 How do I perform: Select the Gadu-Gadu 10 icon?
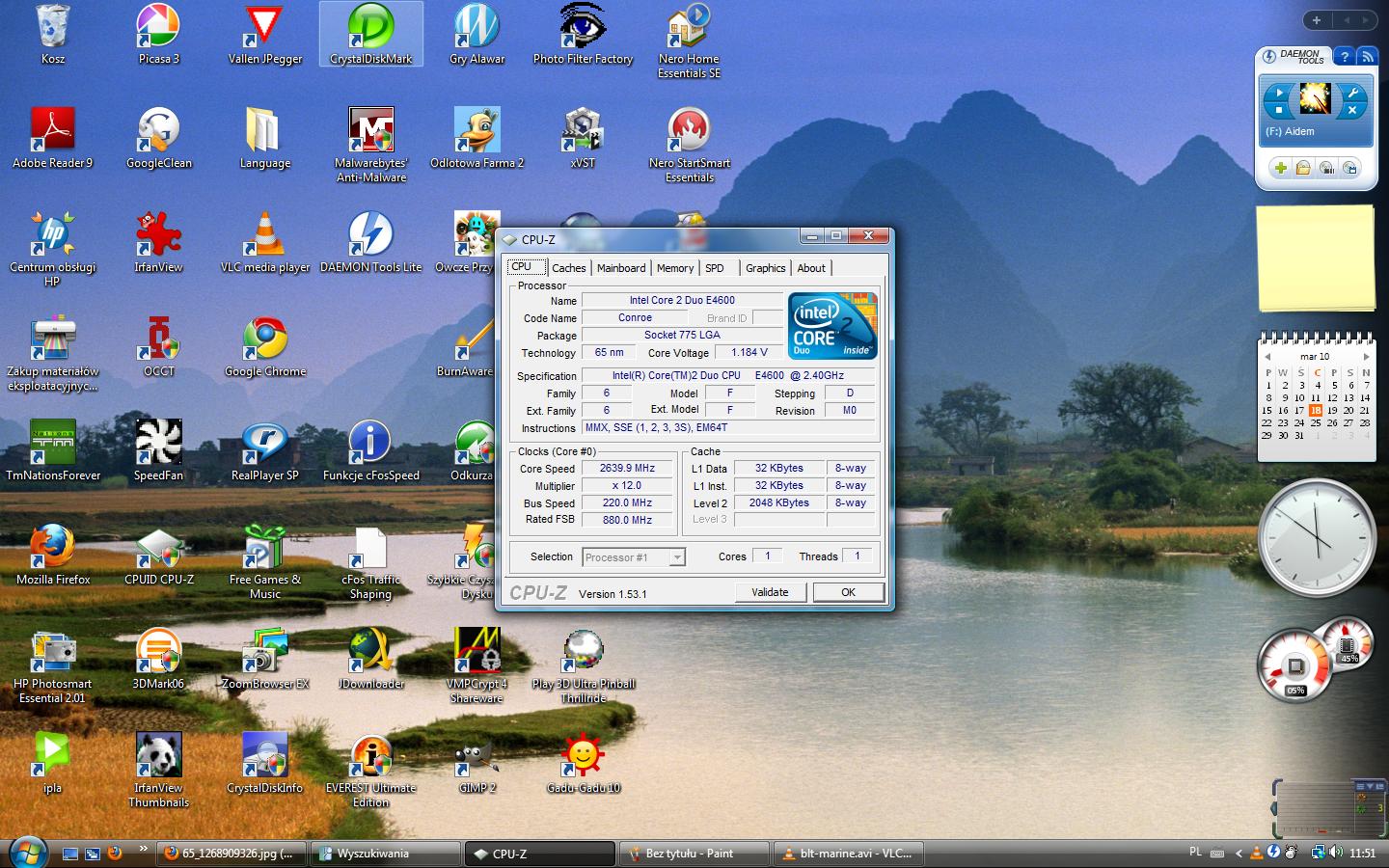click(584, 764)
